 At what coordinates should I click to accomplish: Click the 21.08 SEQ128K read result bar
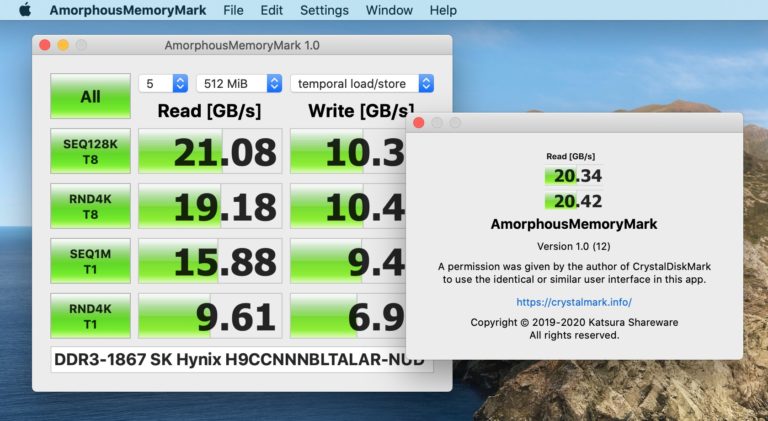pos(210,152)
